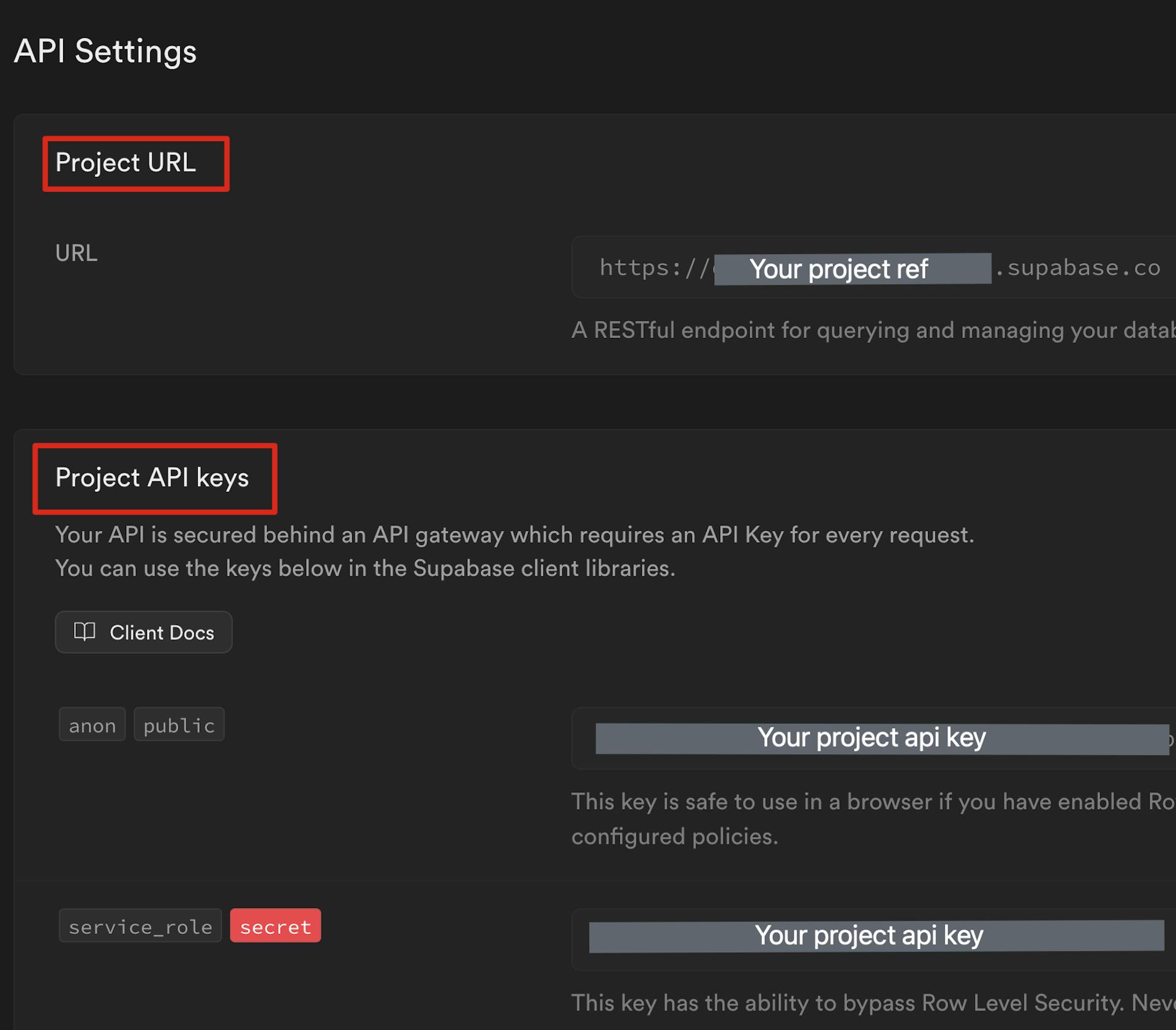Image resolution: width=1176 pixels, height=1030 pixels.
Task: Click the Project API keys heading
Action: [x=152, y=478]
